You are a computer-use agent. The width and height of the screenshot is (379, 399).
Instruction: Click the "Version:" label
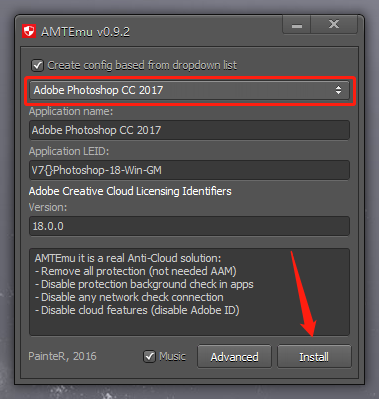(48, 207)
